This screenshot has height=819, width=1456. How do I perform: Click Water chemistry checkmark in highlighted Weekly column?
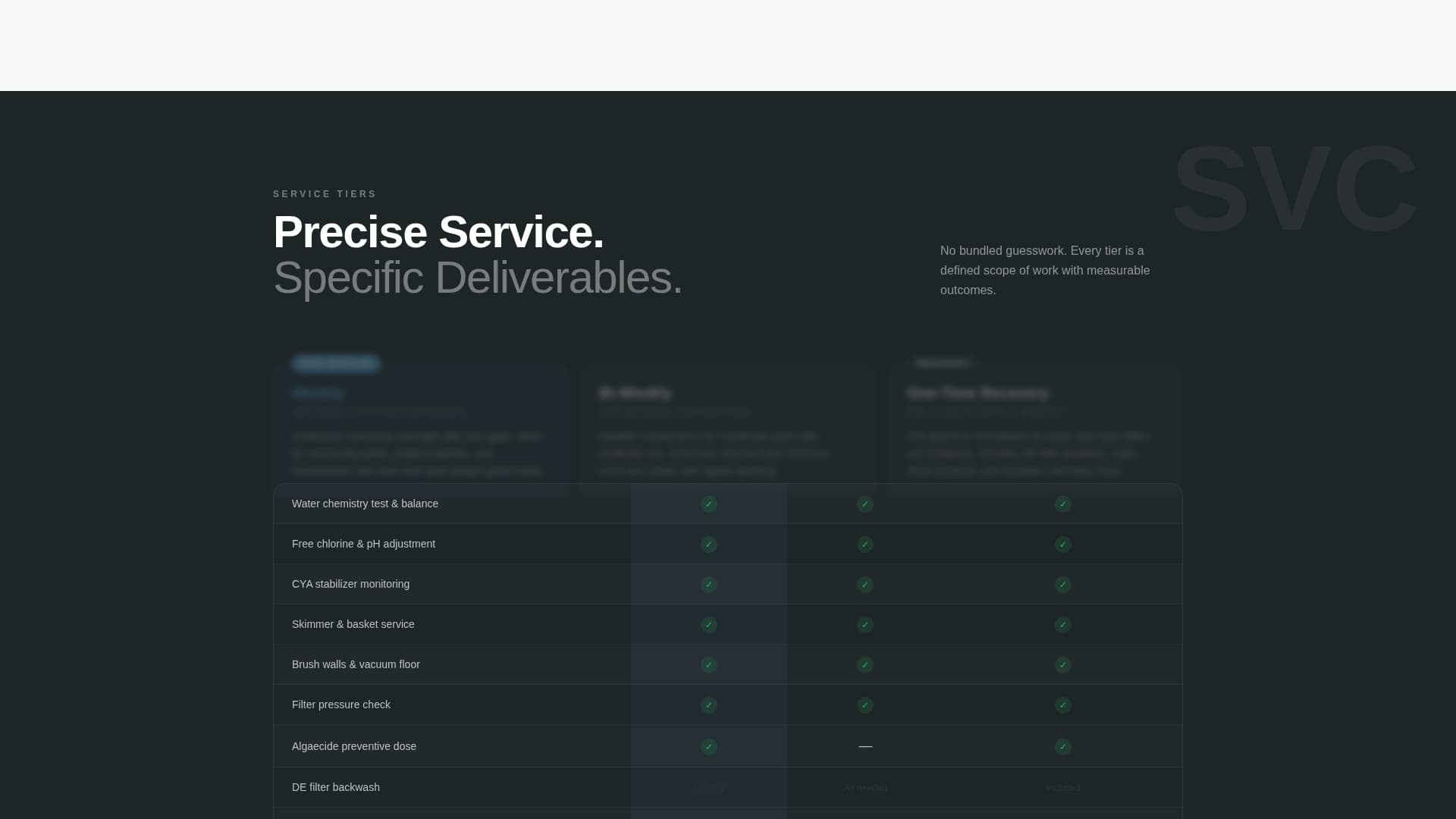point(709,504)
